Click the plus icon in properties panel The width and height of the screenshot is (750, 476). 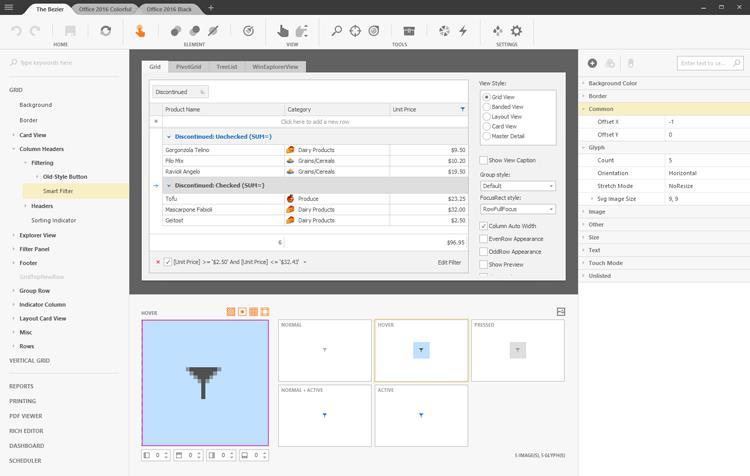coord(592,63)
